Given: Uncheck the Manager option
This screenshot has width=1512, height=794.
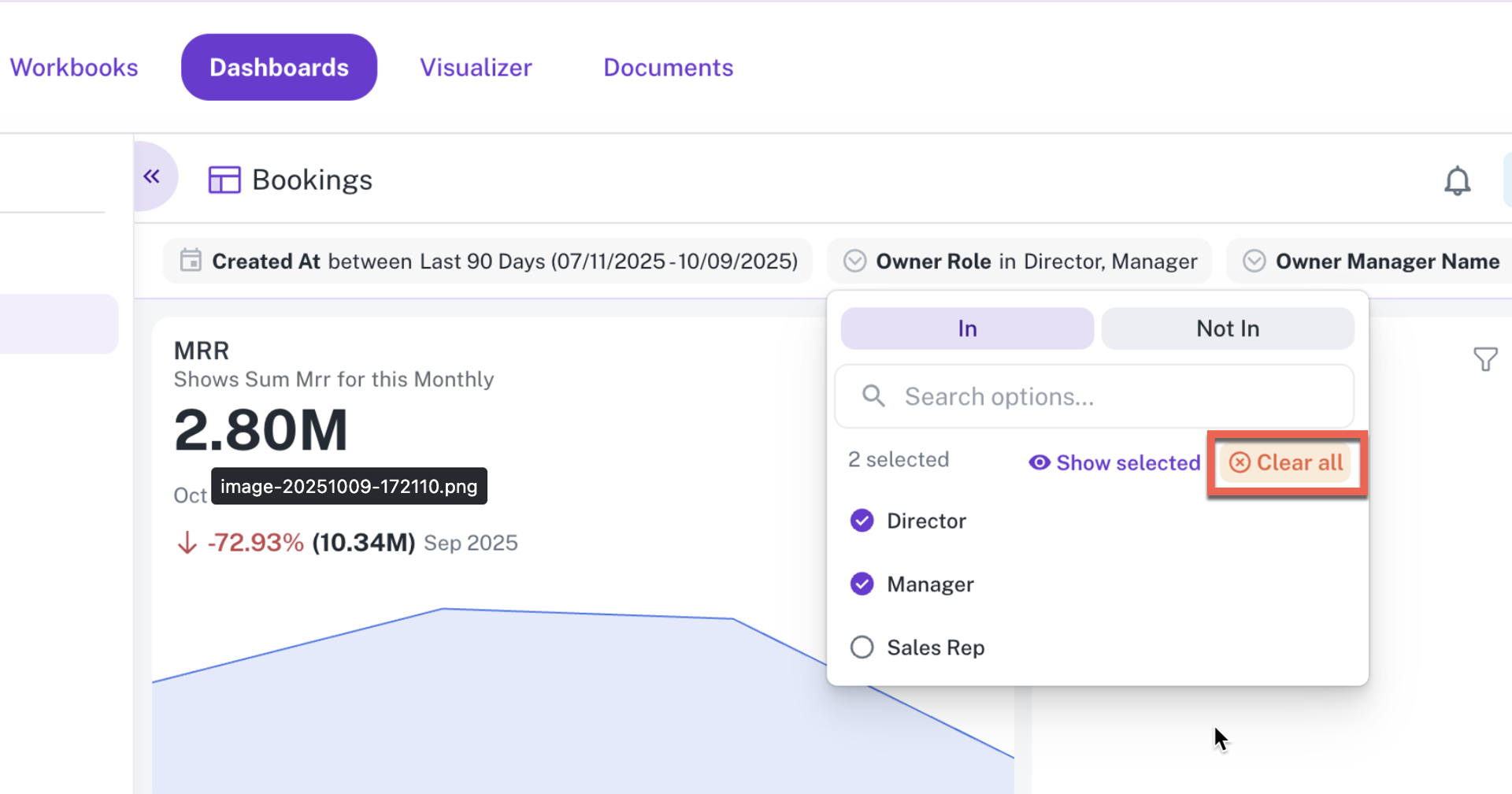Looking at the screenshot, I should point(862,584).
